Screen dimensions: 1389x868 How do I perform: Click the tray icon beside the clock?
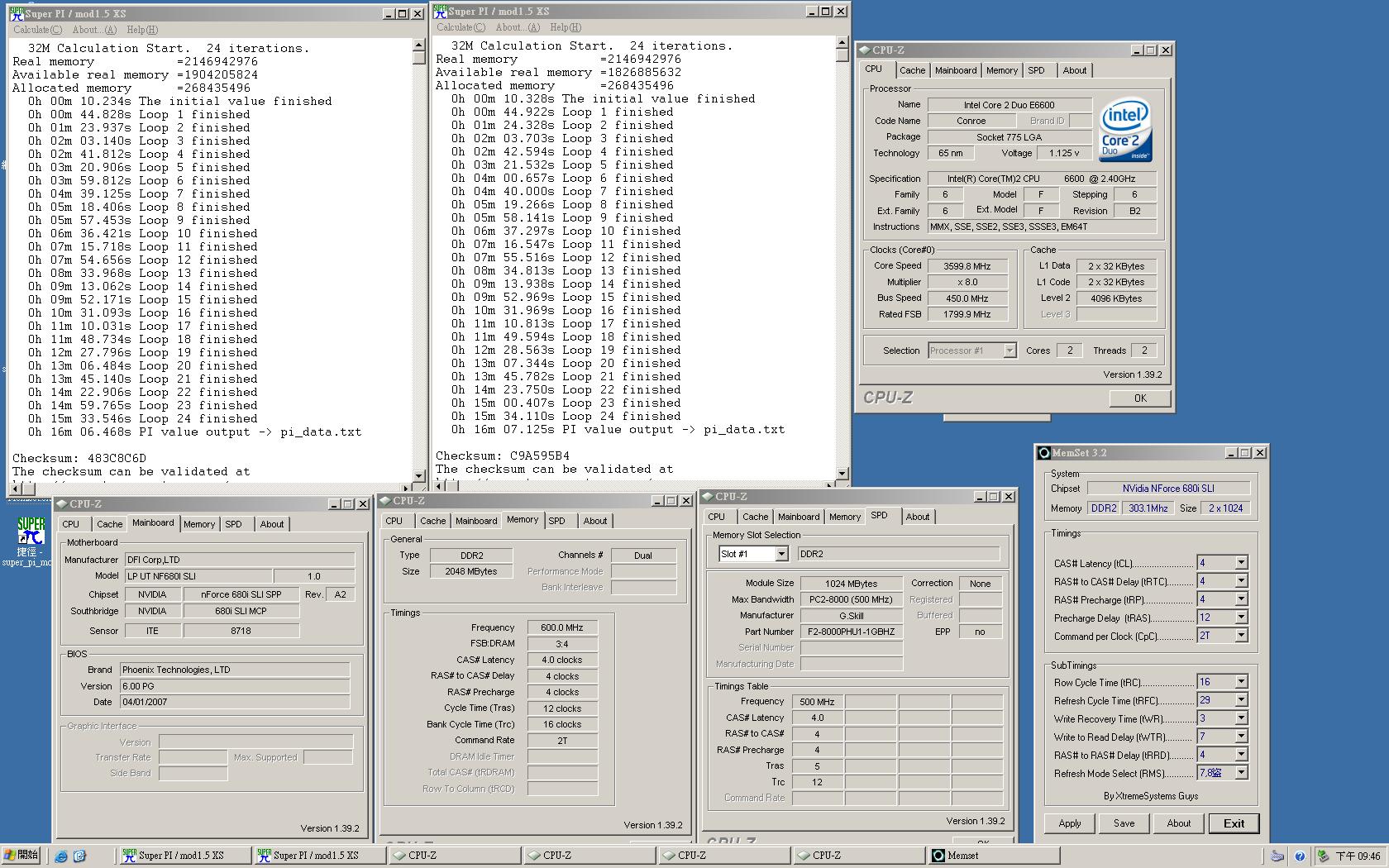1323,856
